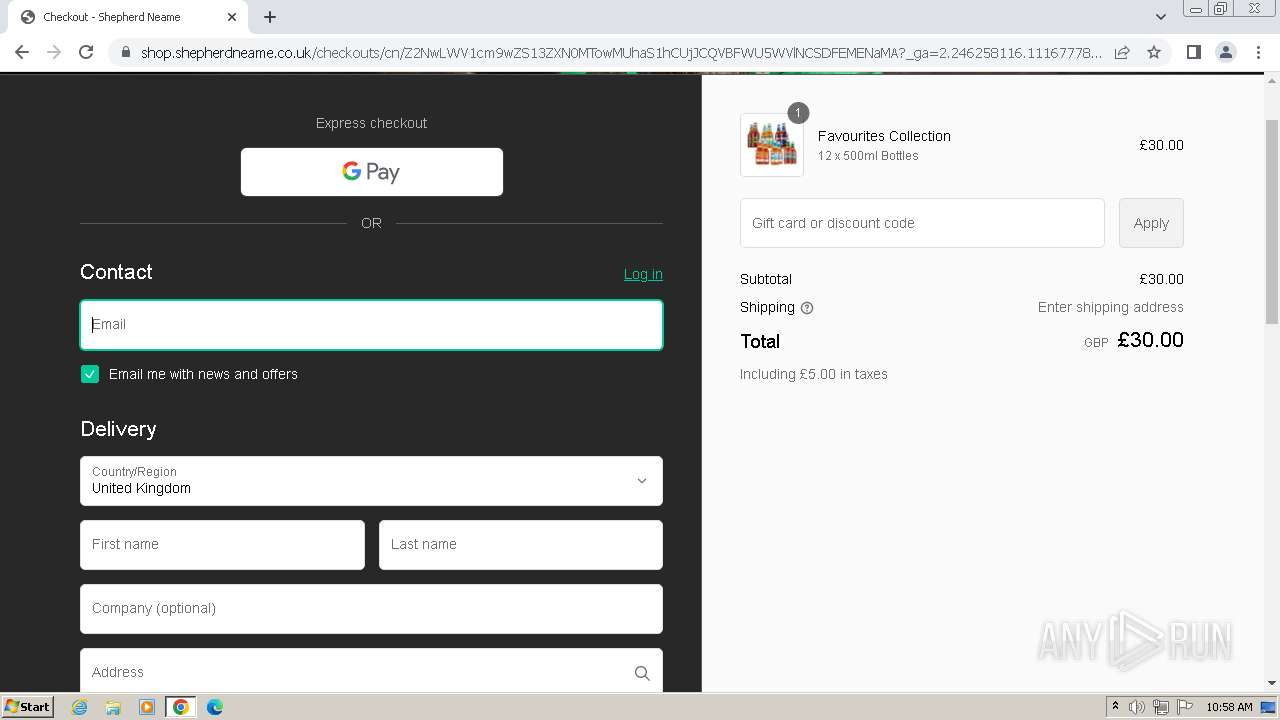Click the £30.00 total amount
The height and width of the screenshot is (720, 1280).
(1150, 340)
